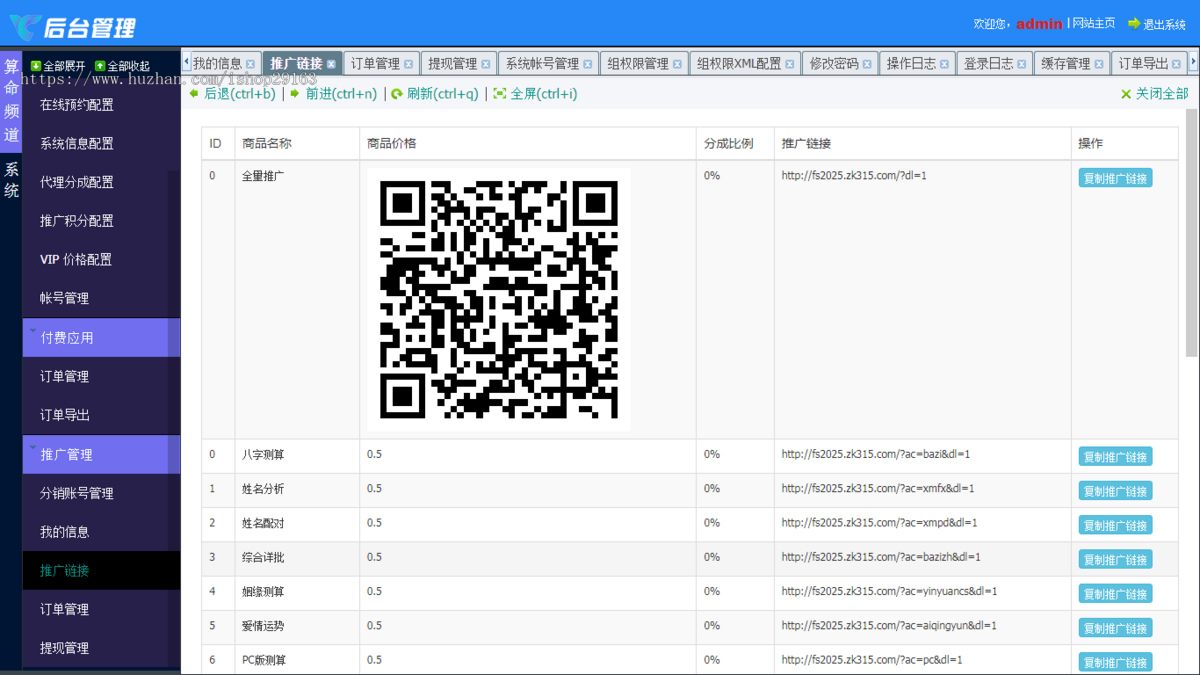Viewport: 1200px width, 675px height.
Task: Click the 全量推广 QR code image
Action: pos(499,299)
